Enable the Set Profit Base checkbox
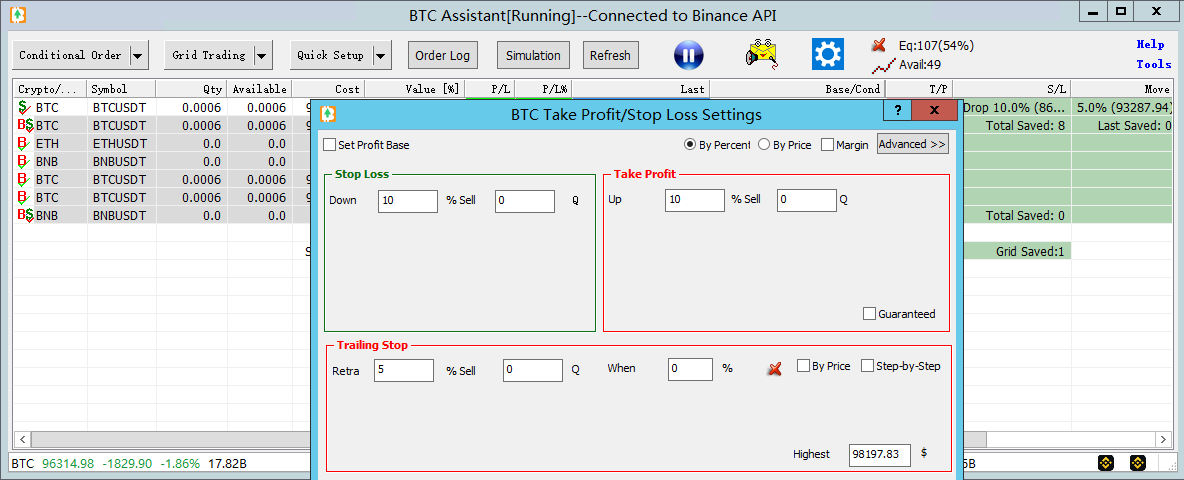The height and width of the screenshot is (480, 1184). pyautogui.click(x=329, y=144)
